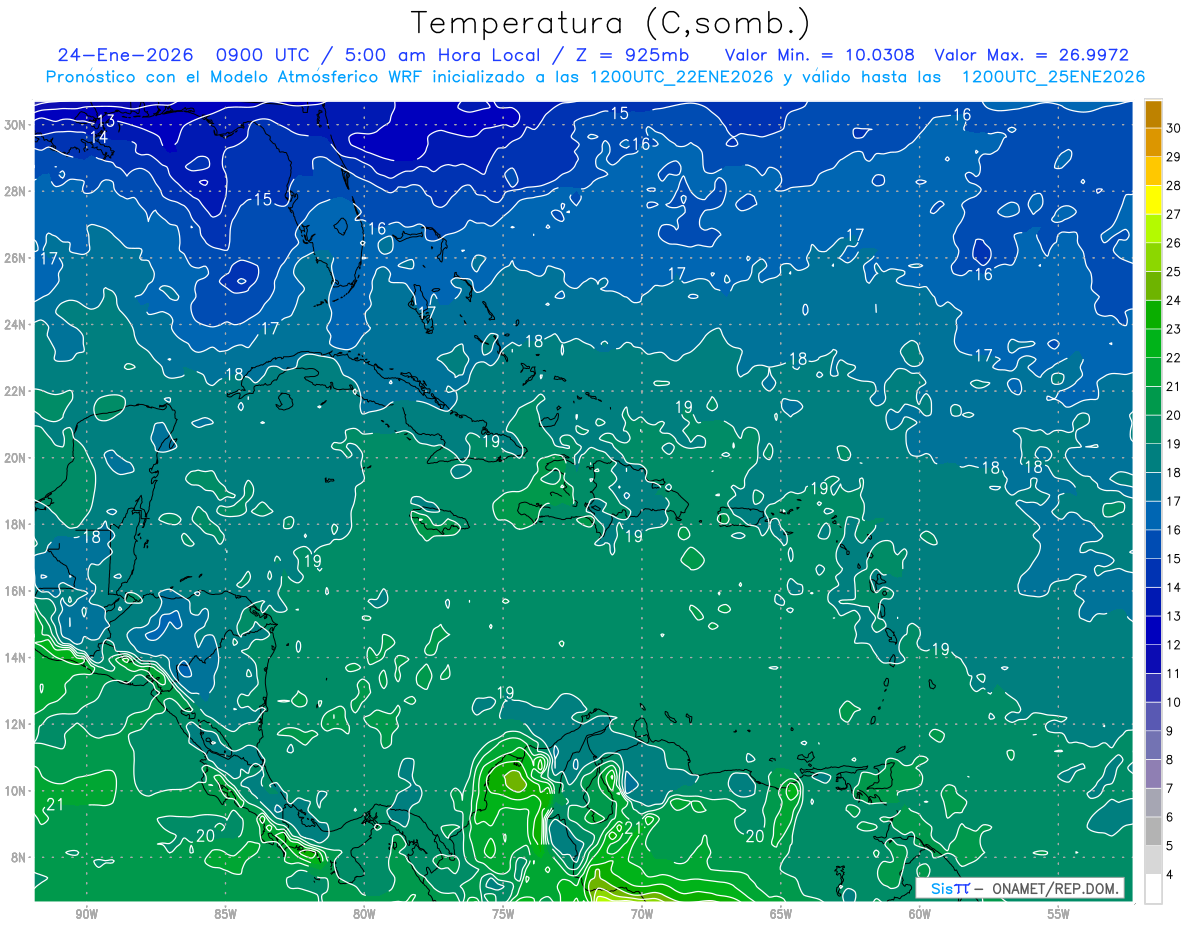Click the longitude label "55W"

pyautogui.click(x=1059, y=915)
